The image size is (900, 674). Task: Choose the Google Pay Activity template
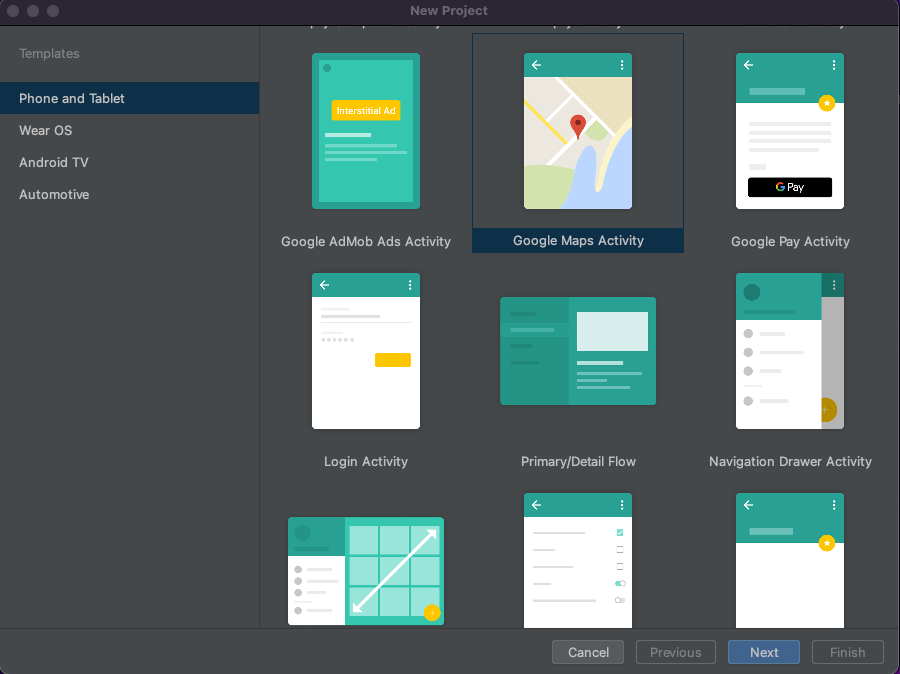point(789,130)
